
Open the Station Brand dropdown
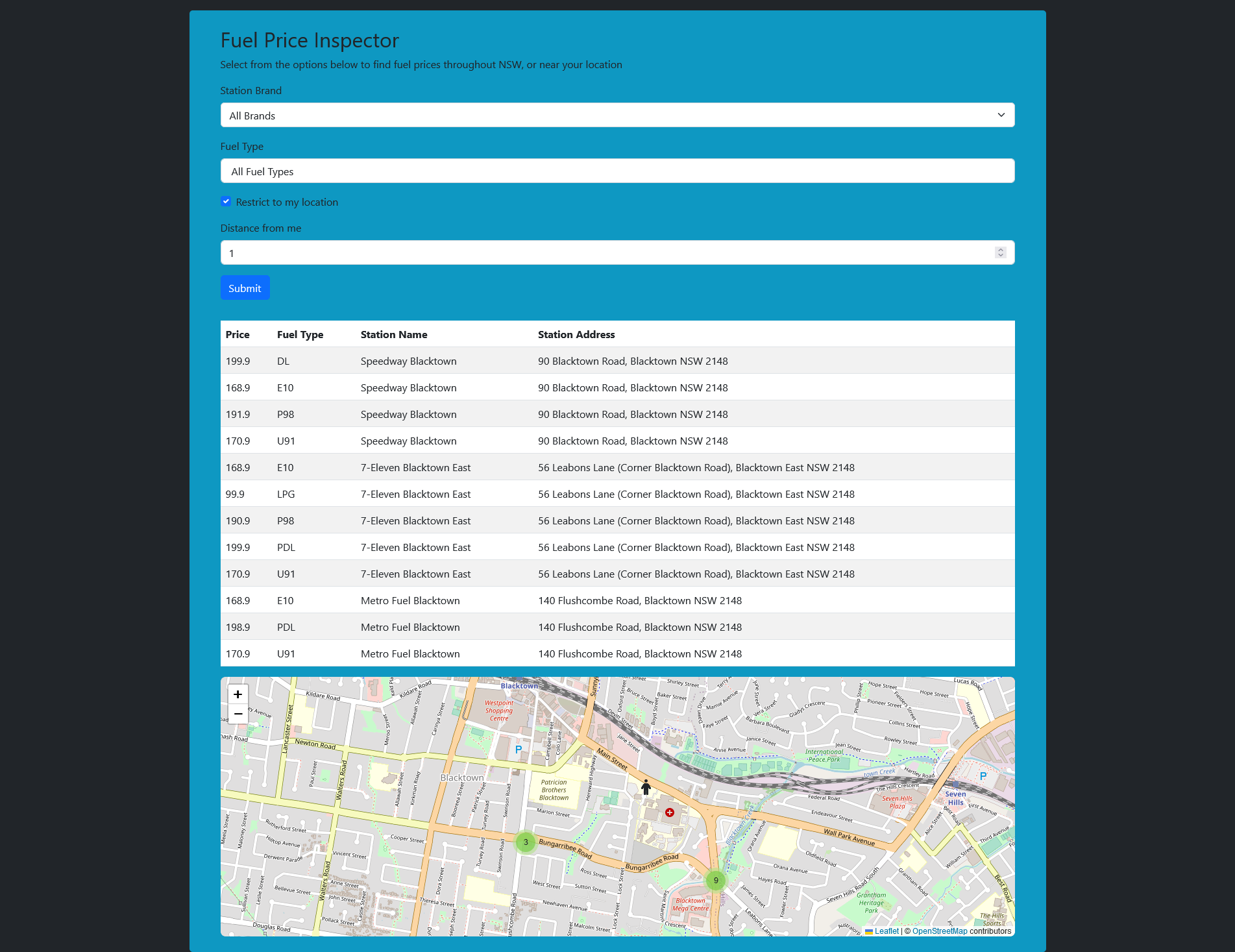[617, 116]
